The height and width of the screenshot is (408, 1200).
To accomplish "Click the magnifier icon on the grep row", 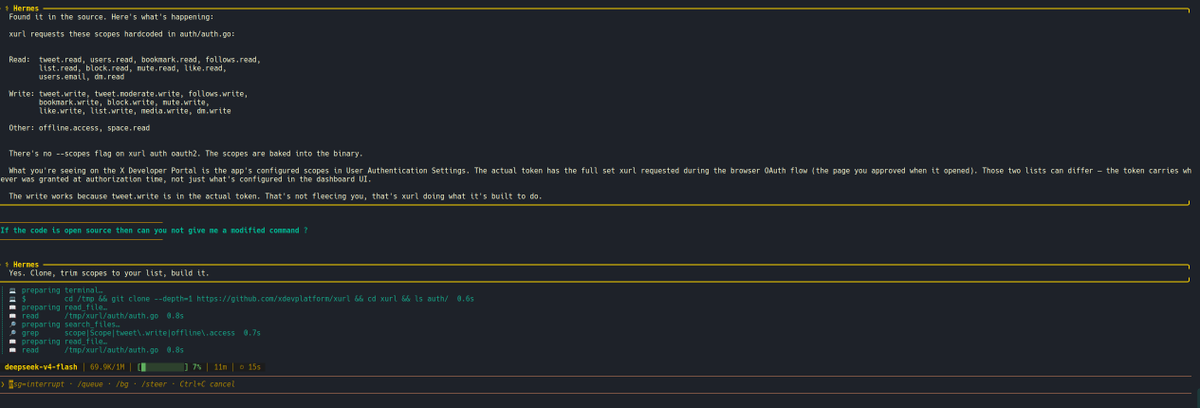I will click(x=12, y=333).
